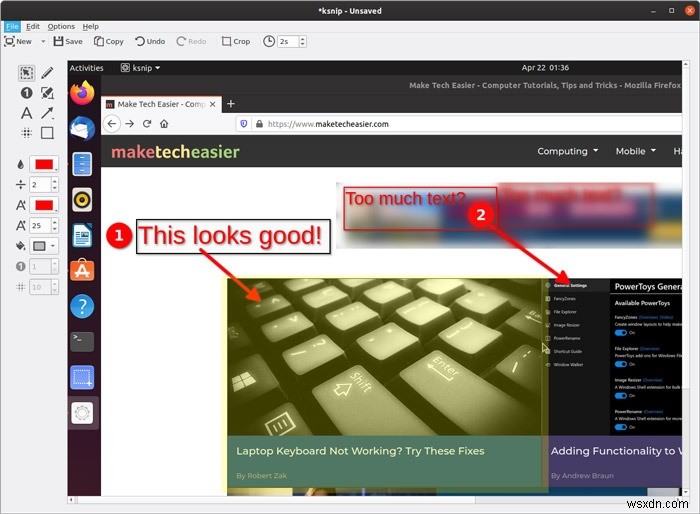The image size is (700, 514).
Task: Open the Edit menu
Action: (33, 26)
